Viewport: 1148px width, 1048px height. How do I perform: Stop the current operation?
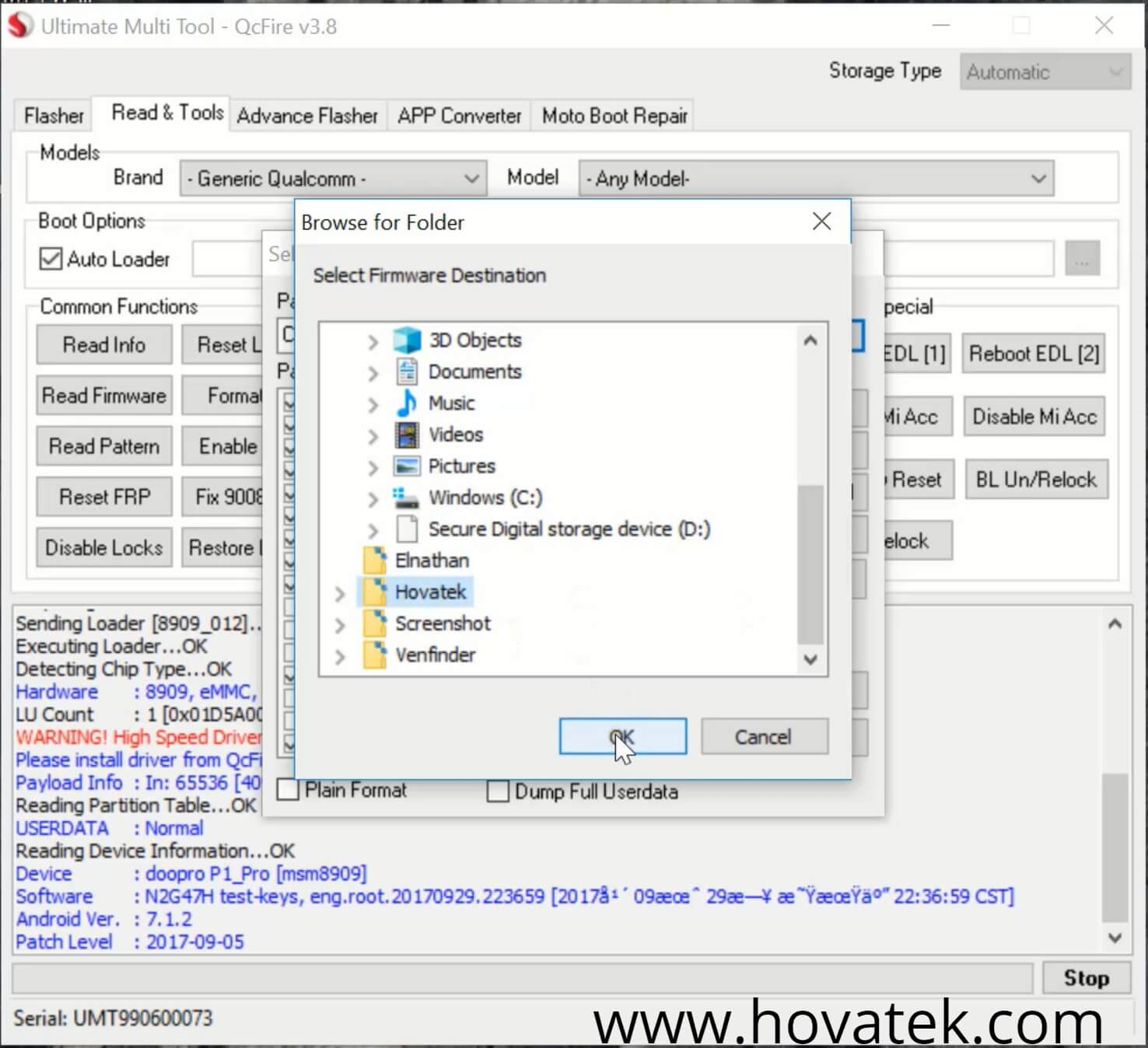pos(1086,977)
